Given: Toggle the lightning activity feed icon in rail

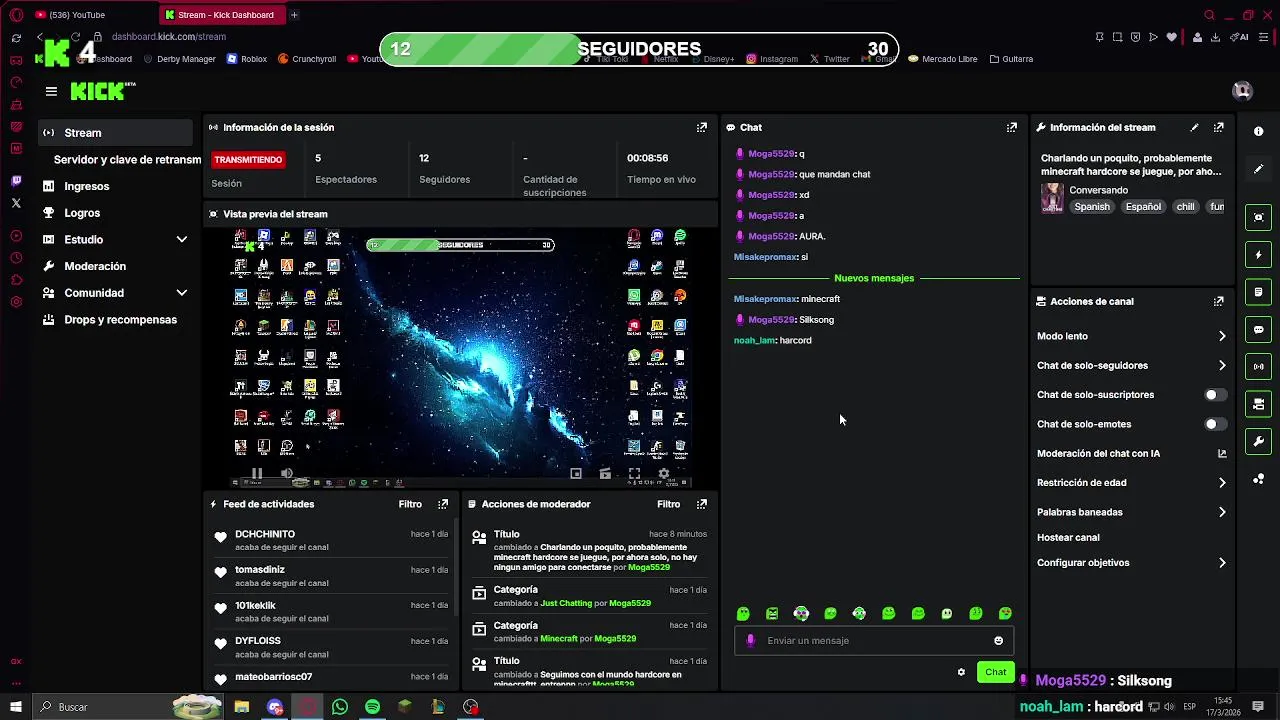Looking at the screenshot, I should (x=1259, y=255).
